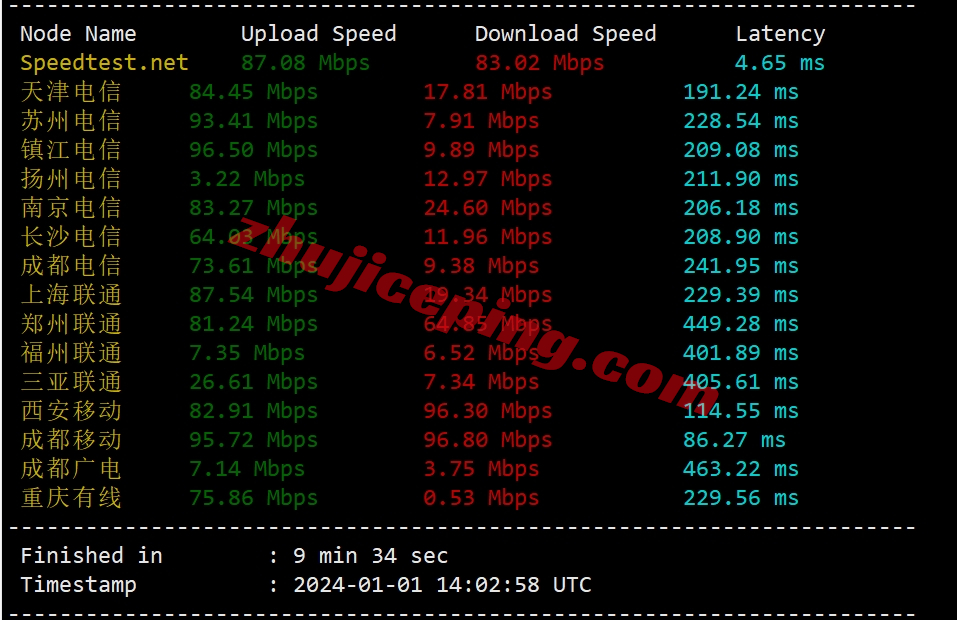Click the 扬州电信 upload speed 3.22 Mbps

pyautogui.click(x=247, y=179)
